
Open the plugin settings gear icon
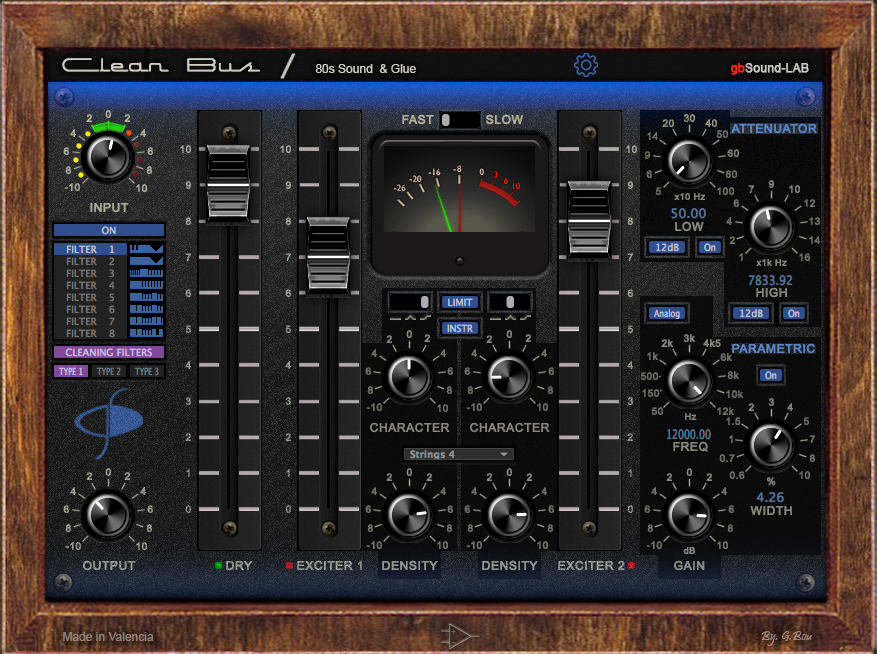[x=585, y=64]
